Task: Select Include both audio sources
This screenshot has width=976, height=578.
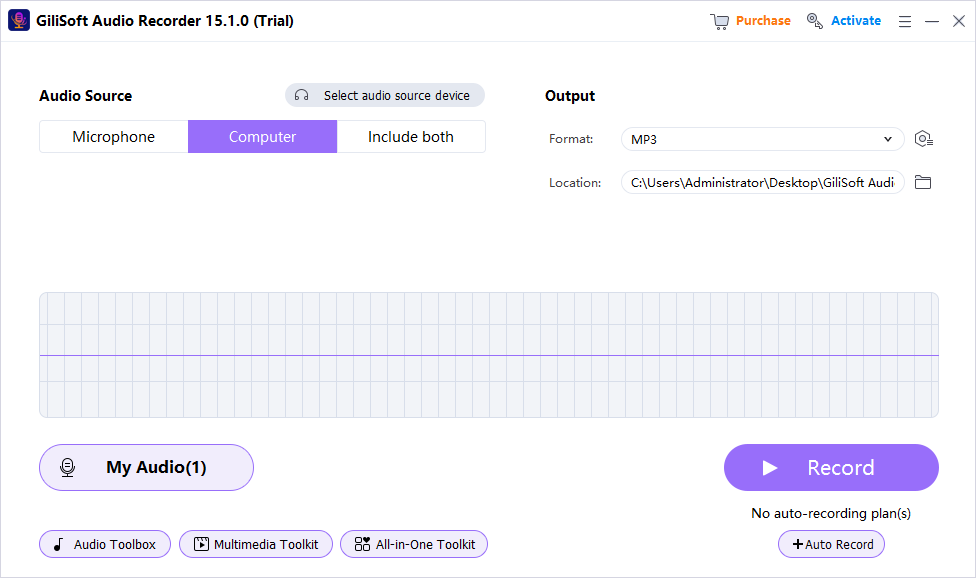Action: coord(411,137)
